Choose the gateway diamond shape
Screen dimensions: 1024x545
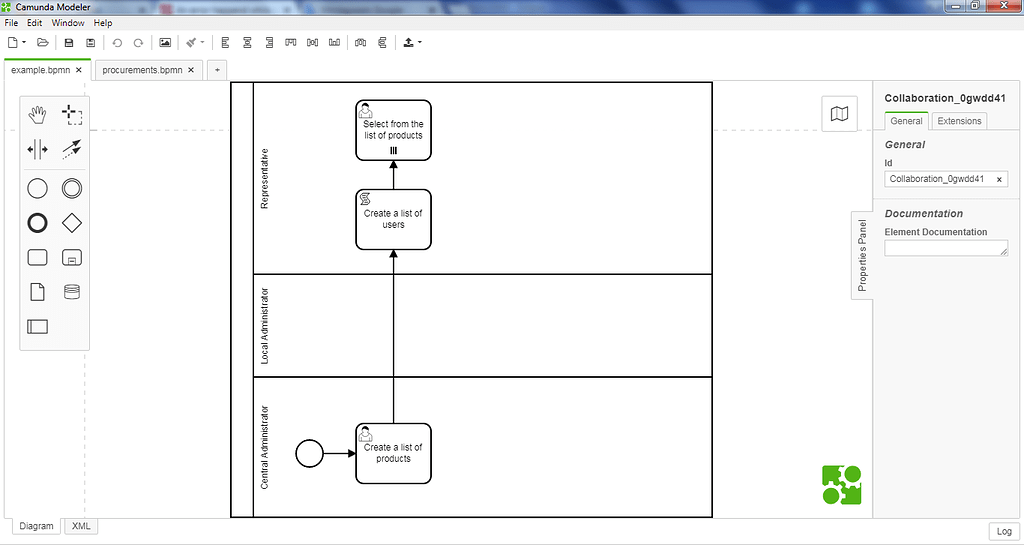point(71,222)
